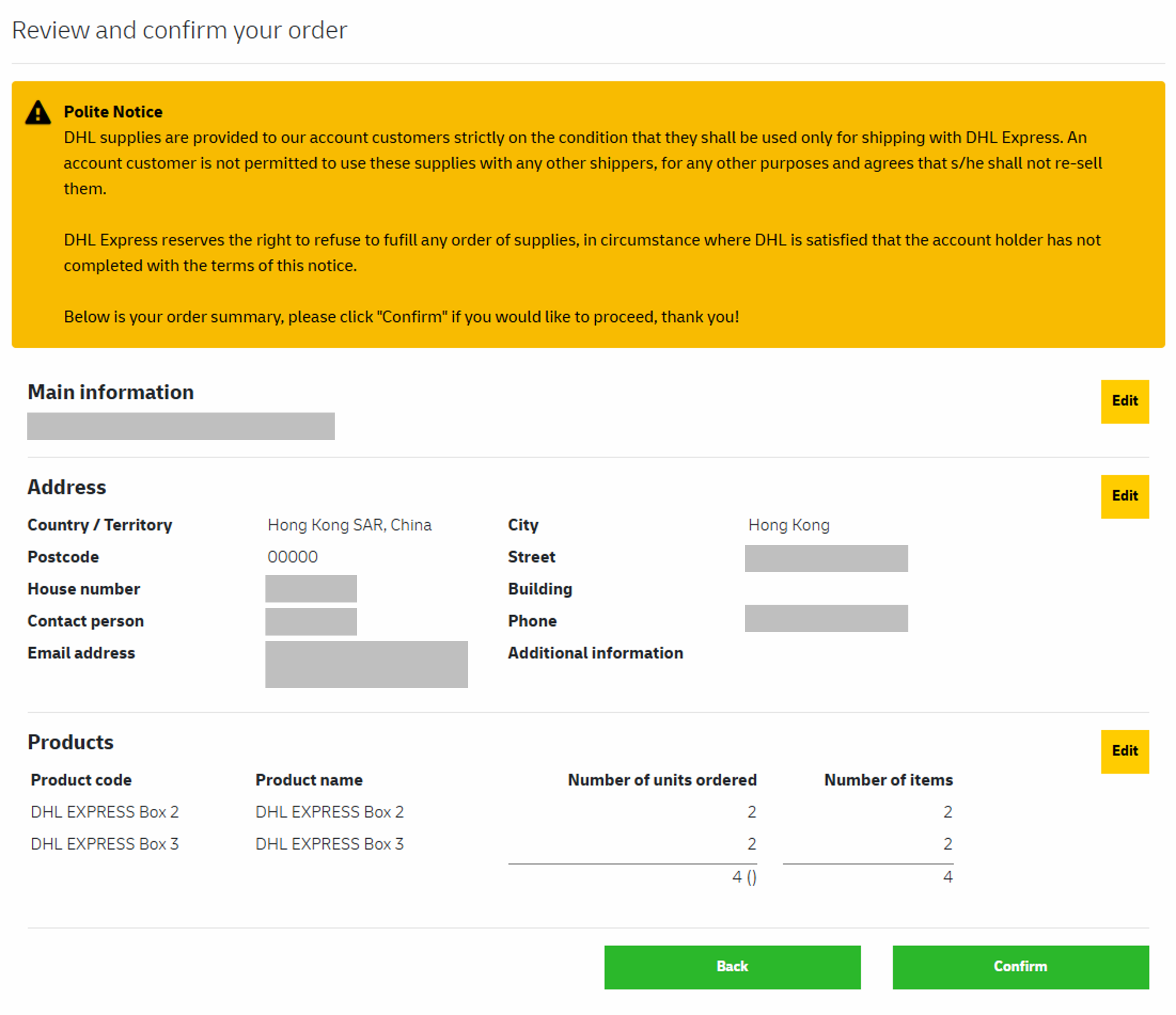The image size is (1176, 1015).
Task: Click the Polite Notice heading
Action: [113, 112]
